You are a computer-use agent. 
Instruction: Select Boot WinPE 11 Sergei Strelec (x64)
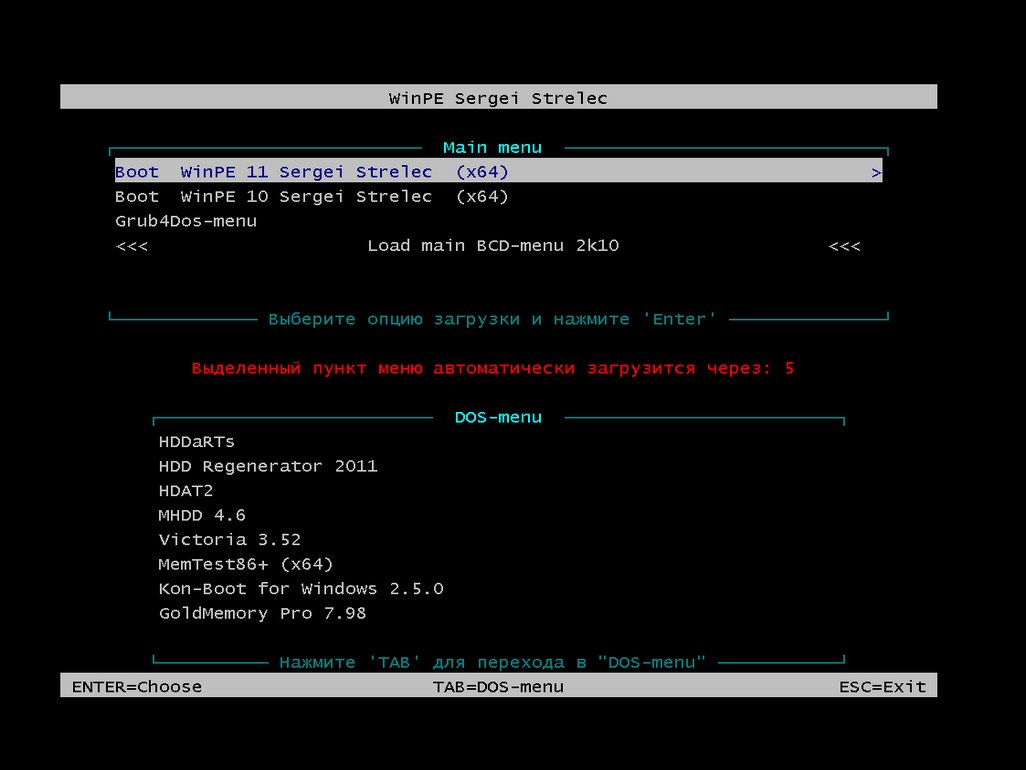tap(498, 171)
